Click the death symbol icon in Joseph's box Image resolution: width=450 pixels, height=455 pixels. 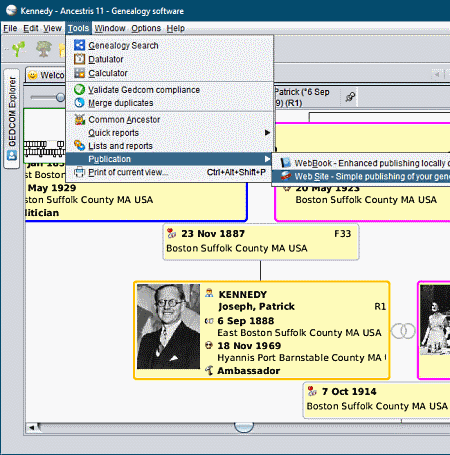pos(209,345)
